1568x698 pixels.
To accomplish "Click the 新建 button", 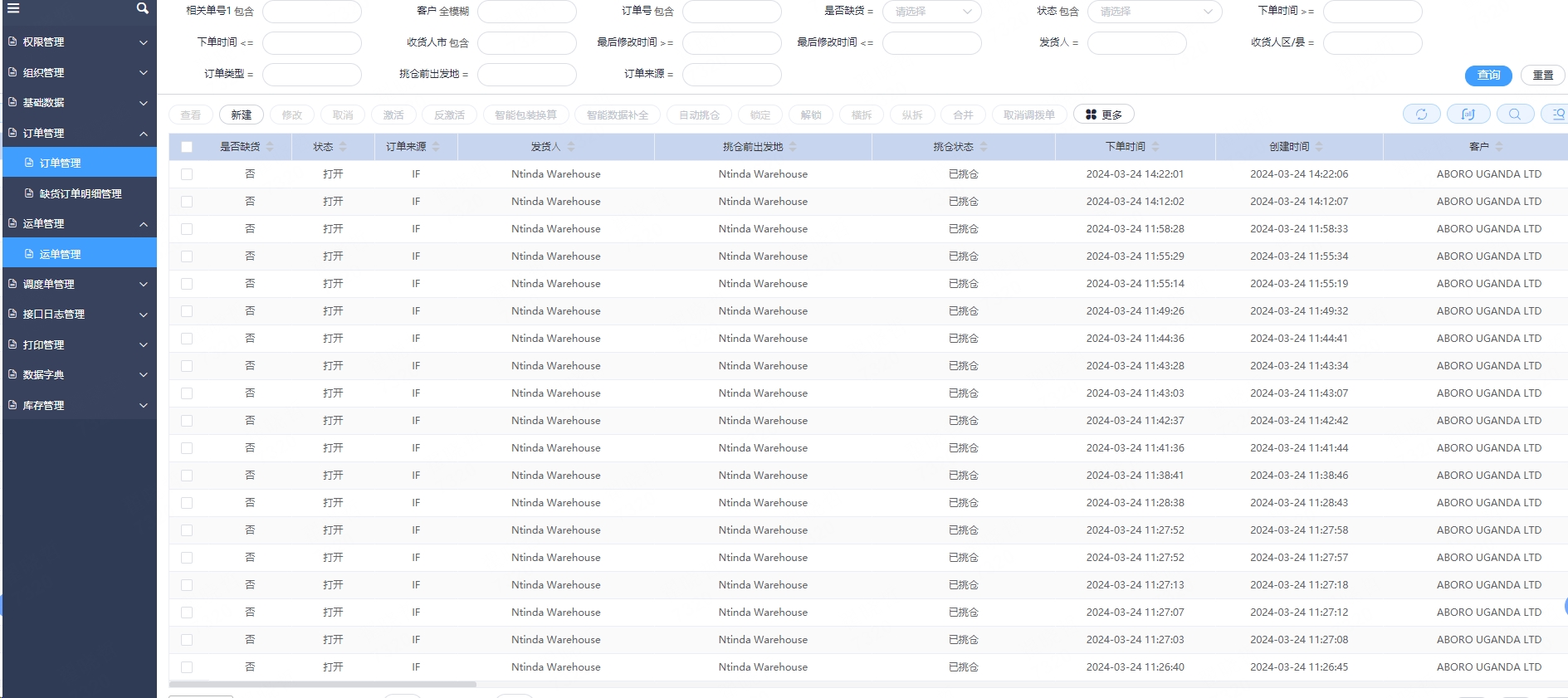I will [x=242, y=115].
